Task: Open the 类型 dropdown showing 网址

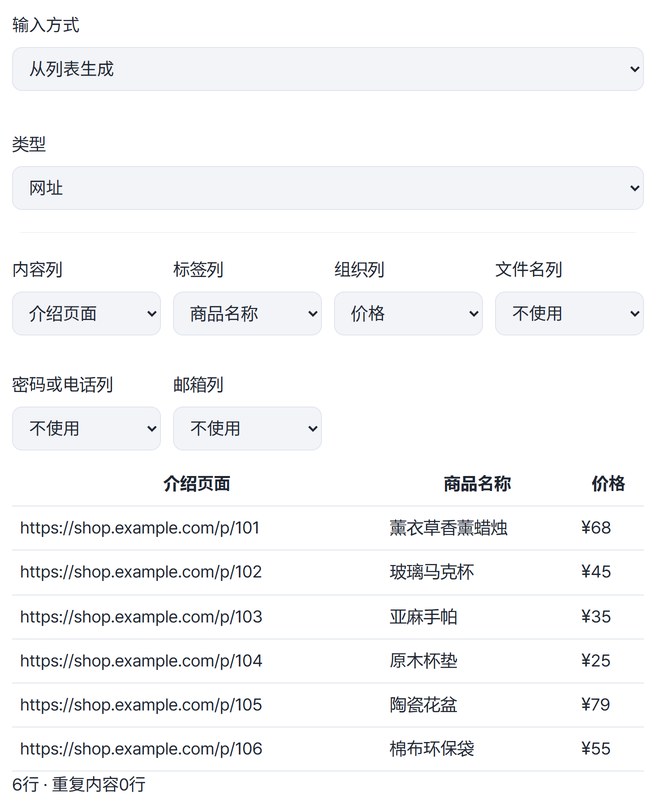Action: pos(327,188)
